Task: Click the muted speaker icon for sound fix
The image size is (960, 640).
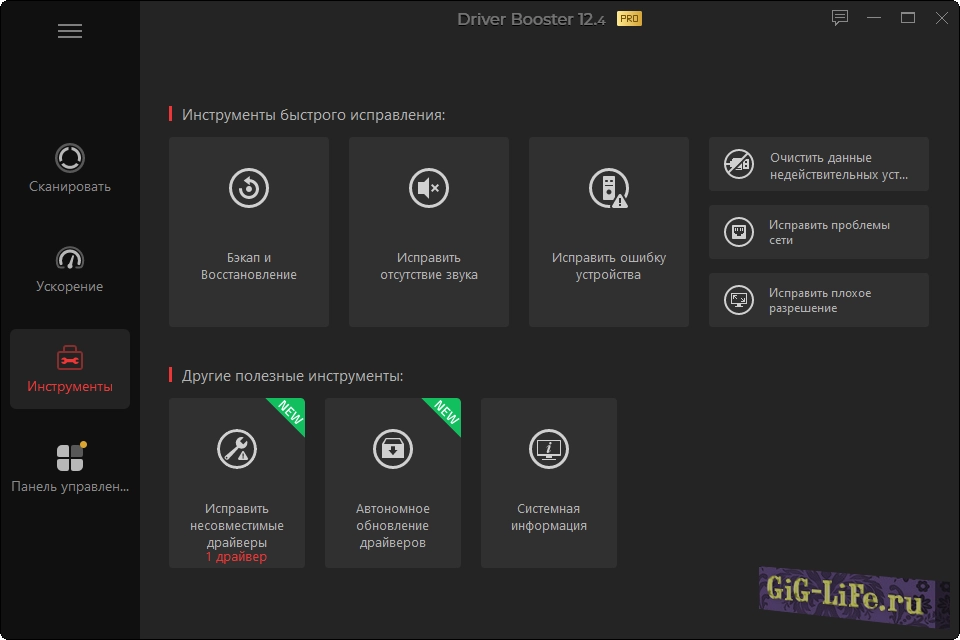Action: [429, 188]
